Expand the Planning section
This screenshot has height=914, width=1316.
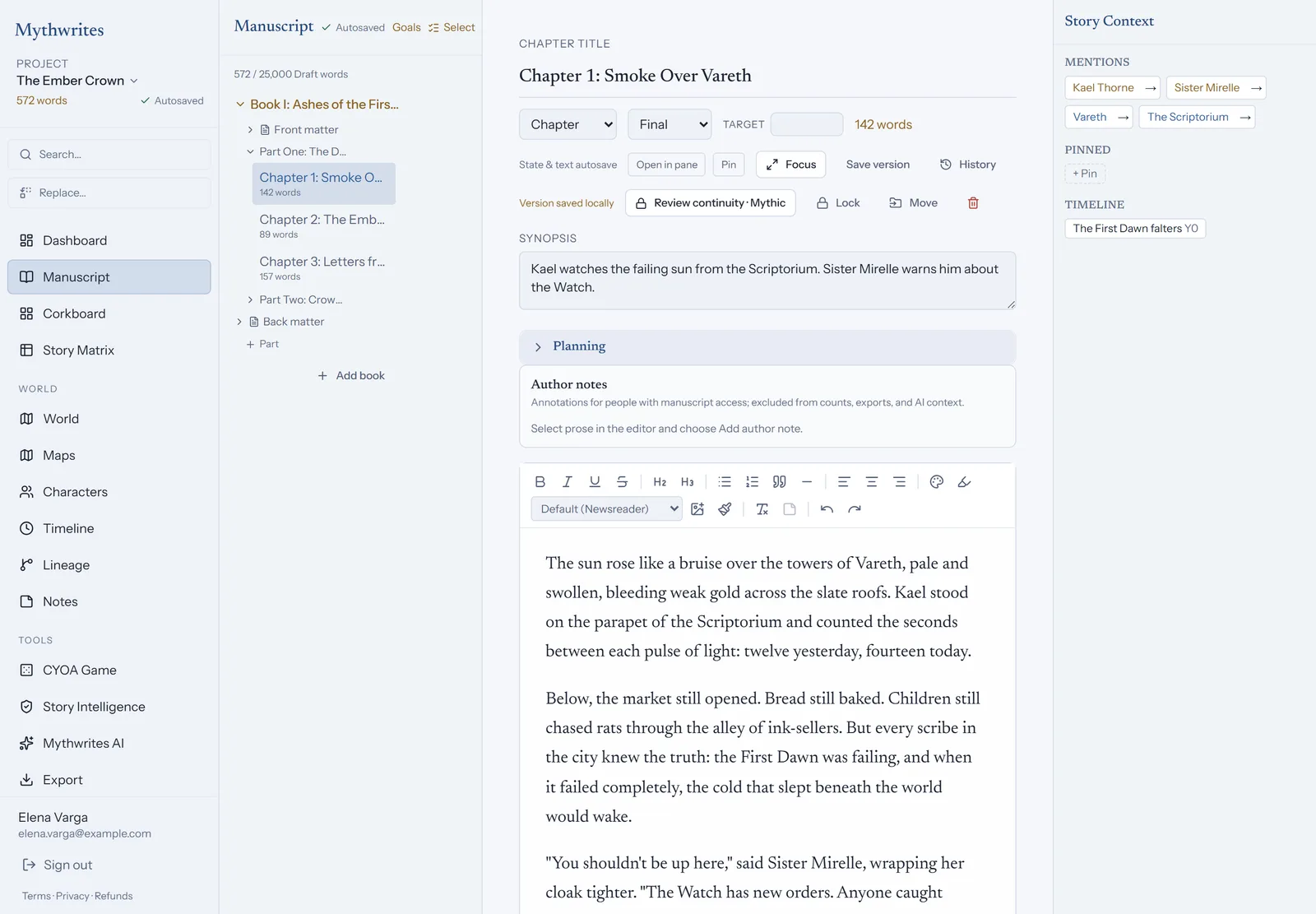point(767,346)
